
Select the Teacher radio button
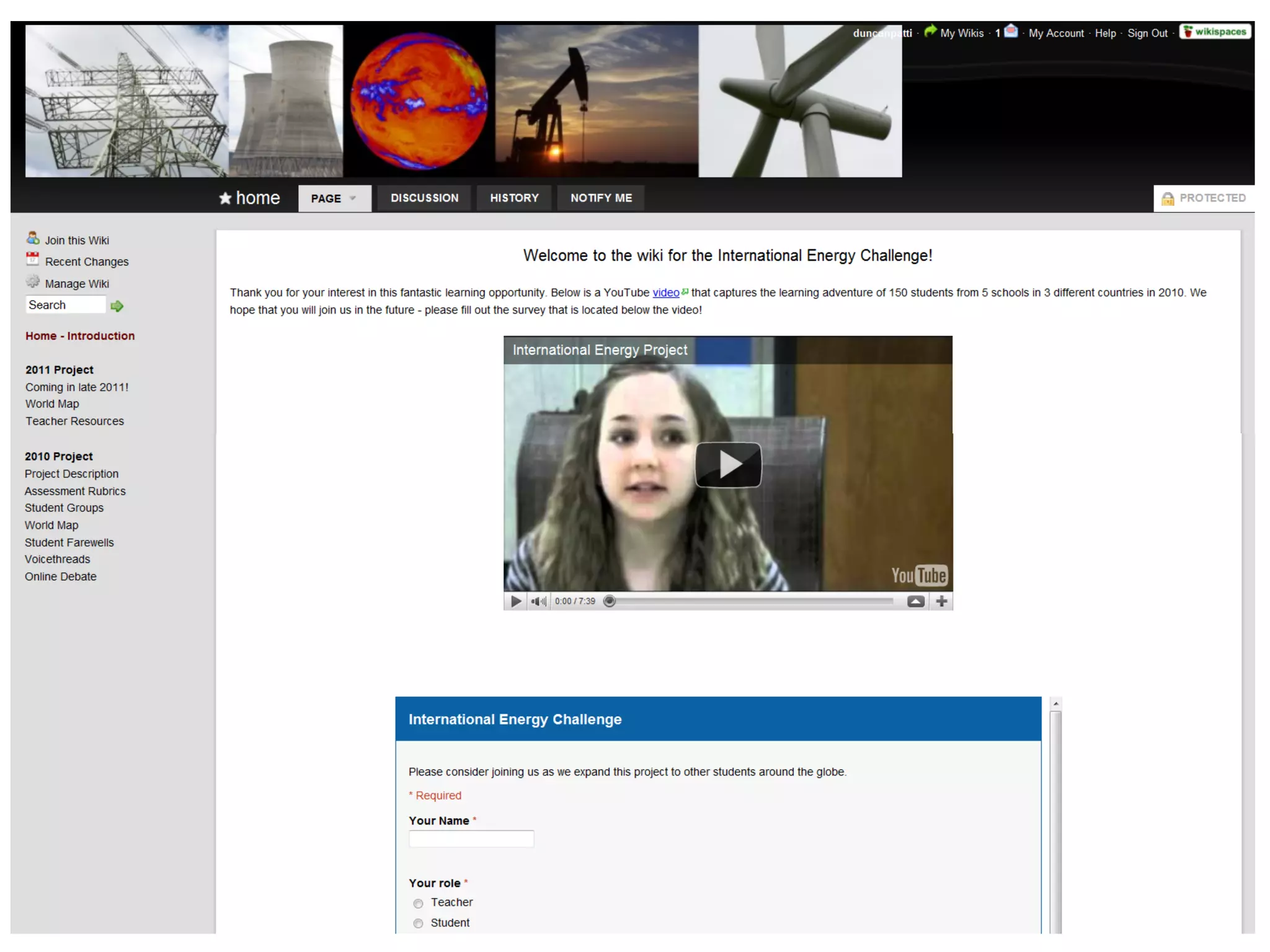click(x=419, y=904)
